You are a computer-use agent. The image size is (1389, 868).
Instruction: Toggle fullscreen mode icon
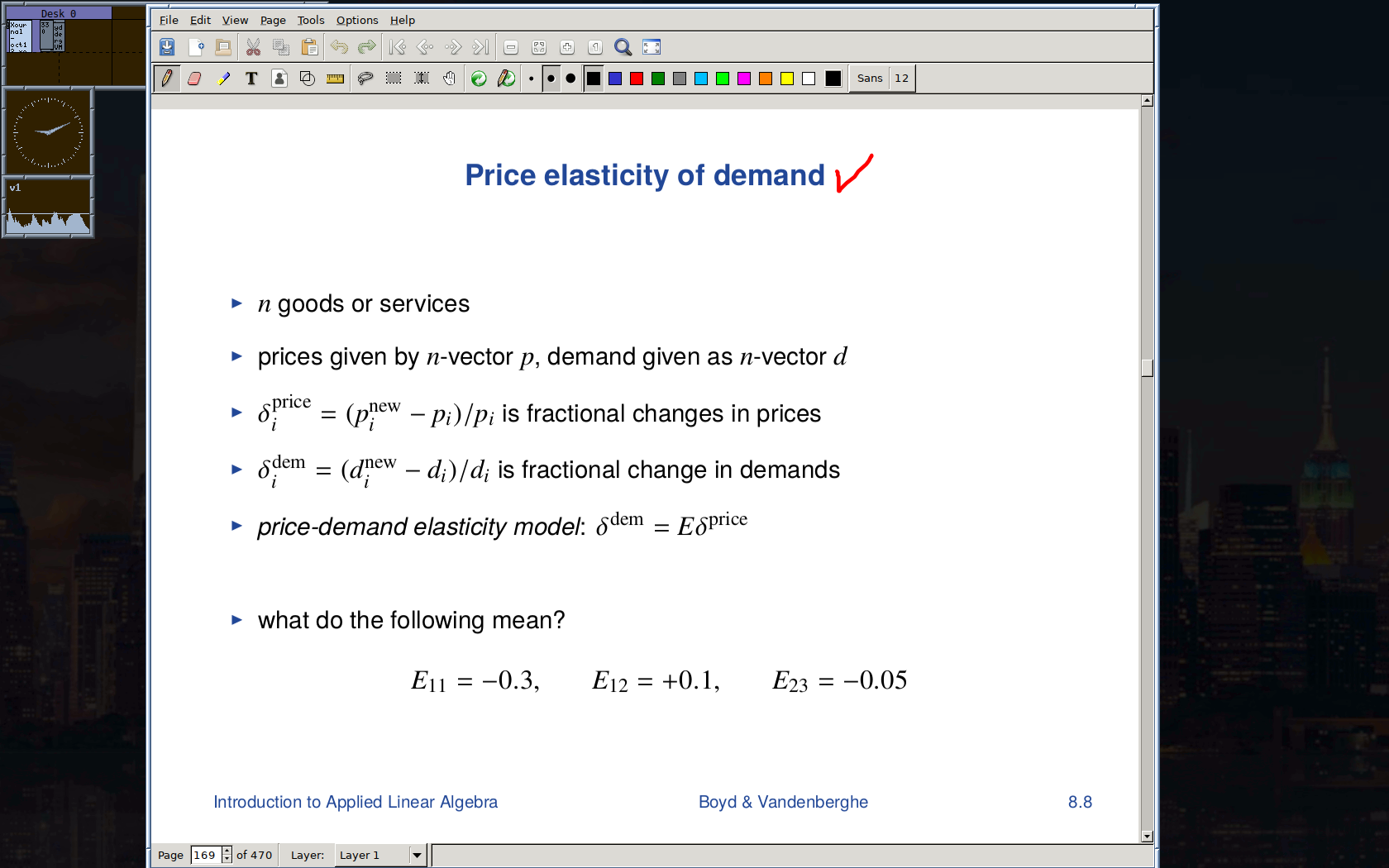tap(652, 47)
